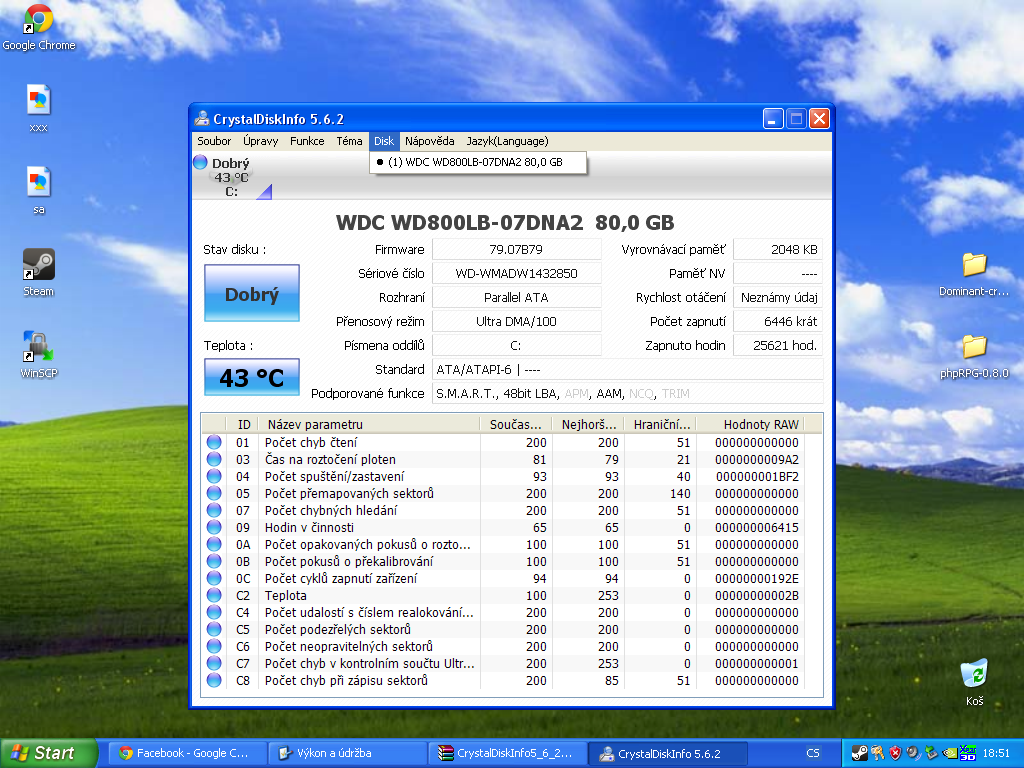This screenshot has width=1024, height=768.
Task: Click RAW value 0000000009A2
Action: coord(757,459)
